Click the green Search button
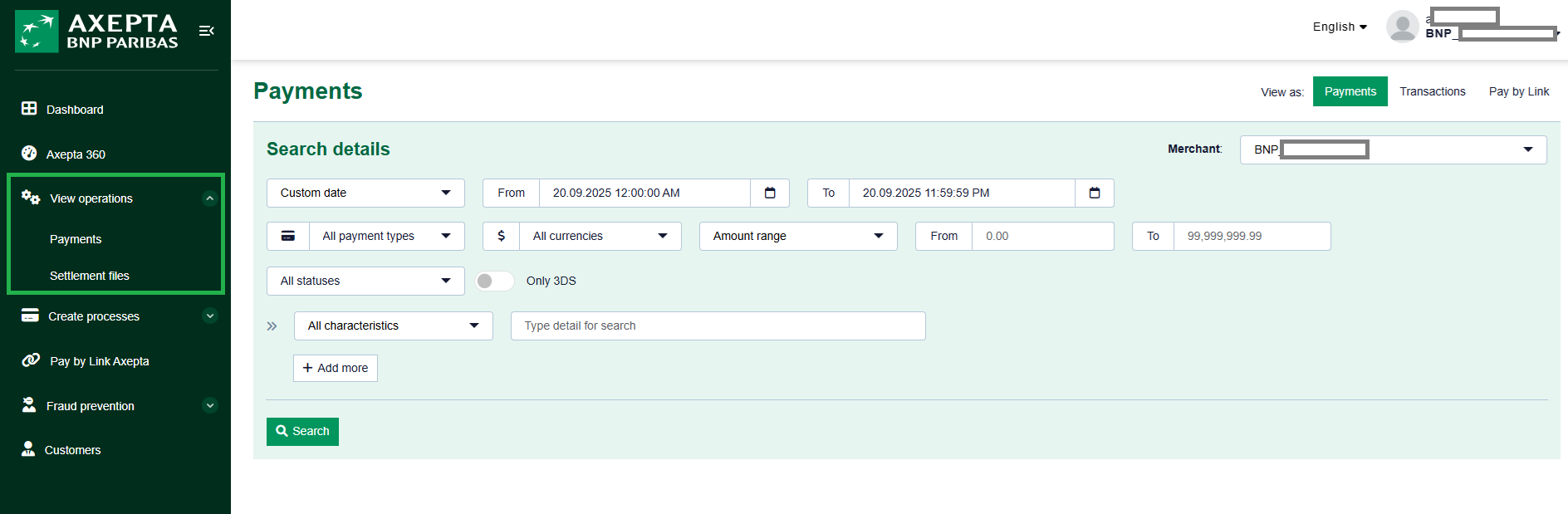The height and width of the screenshot is (514, 1568). click(302, 431)
